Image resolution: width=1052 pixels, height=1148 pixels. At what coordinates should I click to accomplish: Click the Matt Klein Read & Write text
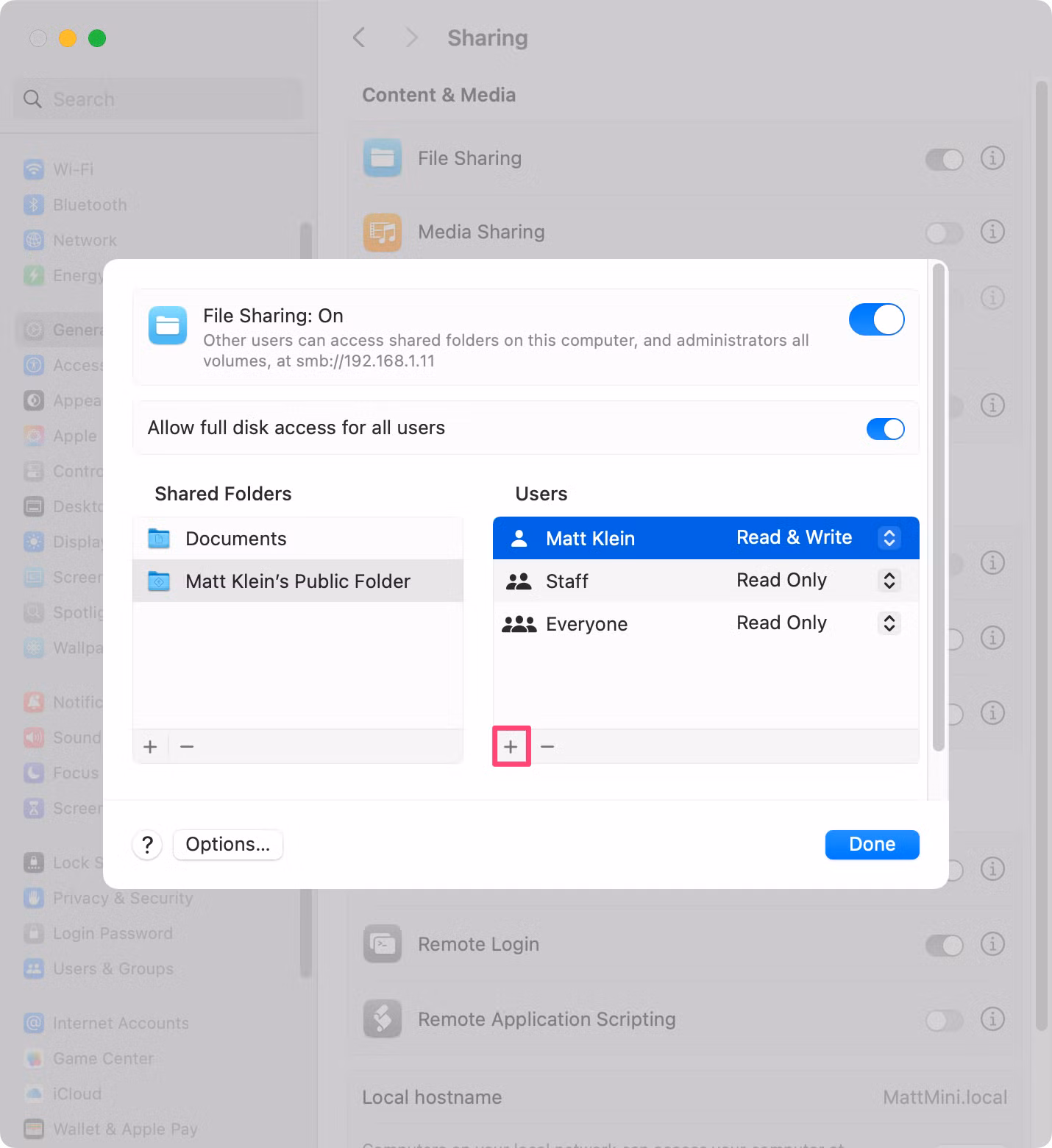[795, 538]
